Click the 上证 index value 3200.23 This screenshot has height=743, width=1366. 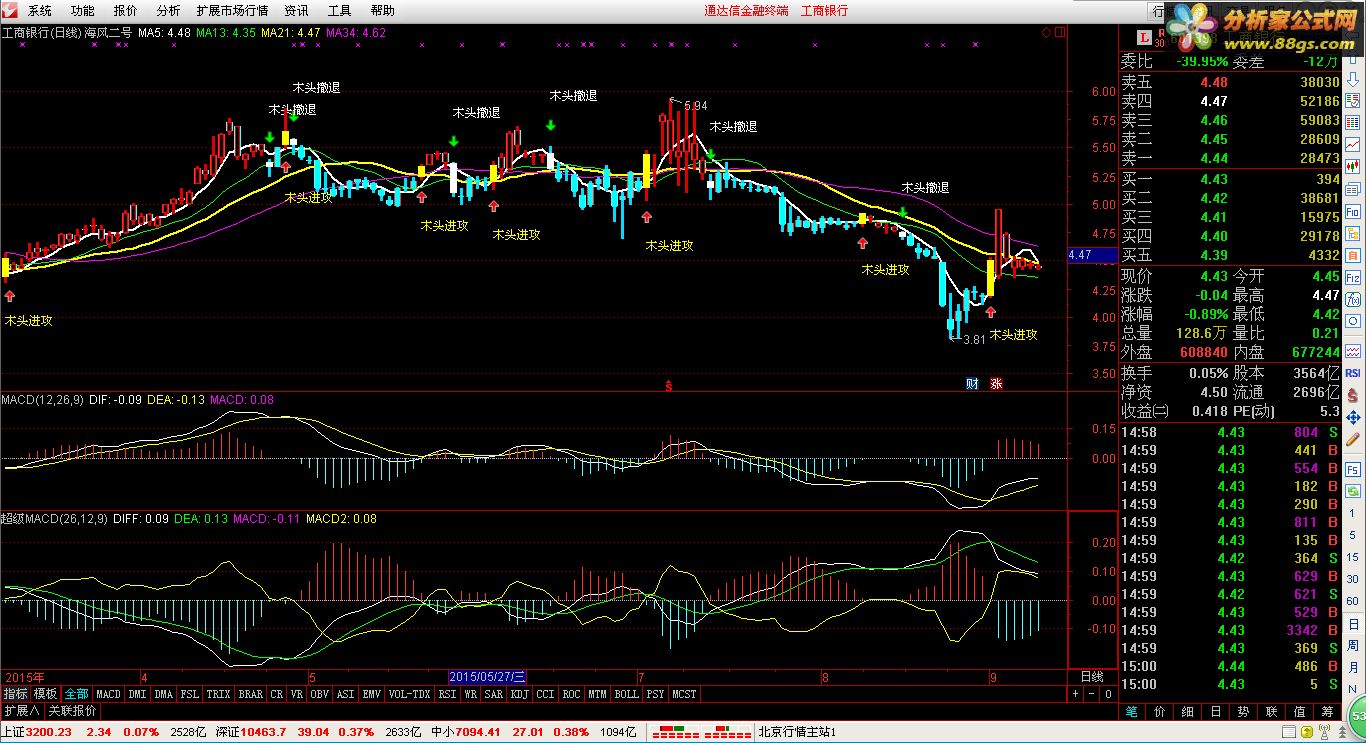click(49, 733)
